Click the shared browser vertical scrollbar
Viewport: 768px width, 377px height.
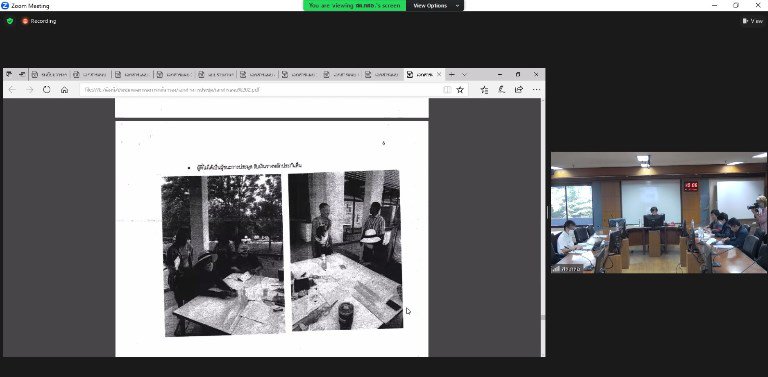(542, 227)
